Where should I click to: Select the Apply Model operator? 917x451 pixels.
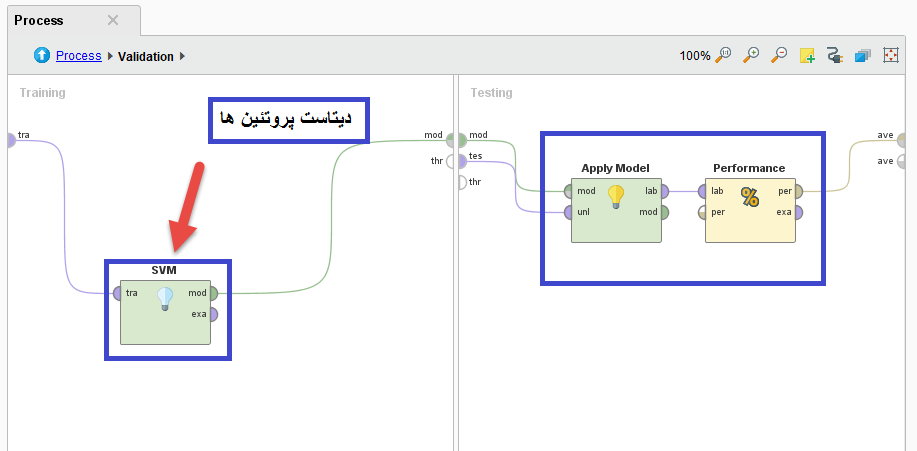[616, 212]
